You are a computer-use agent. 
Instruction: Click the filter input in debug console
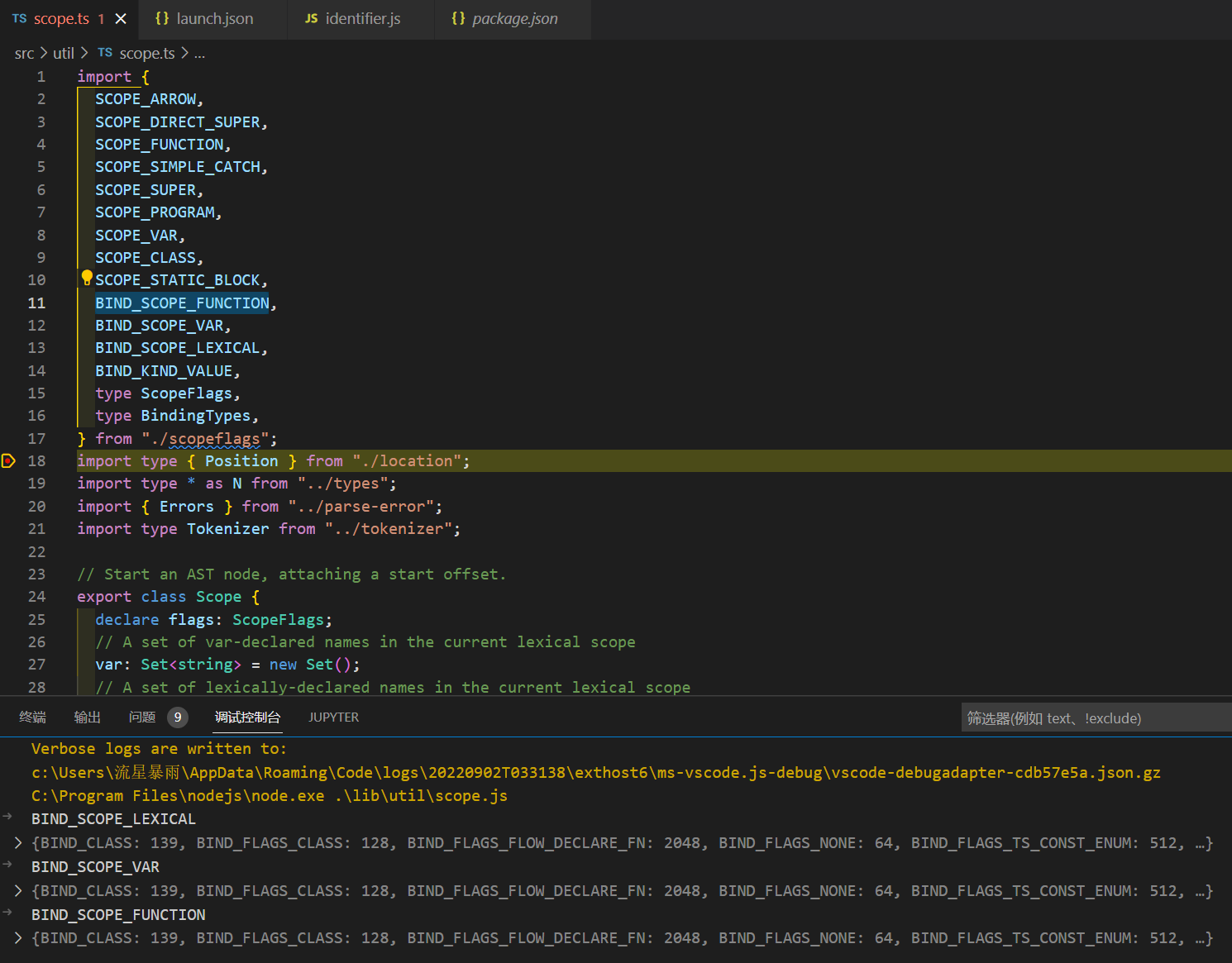(x=1091, y=718)
